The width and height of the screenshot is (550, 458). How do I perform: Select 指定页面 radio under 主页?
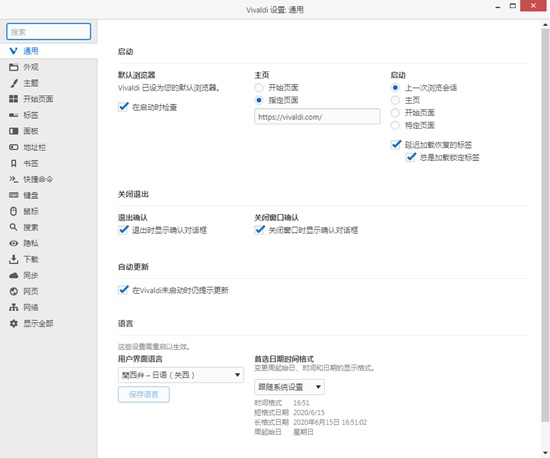point(259,100)
